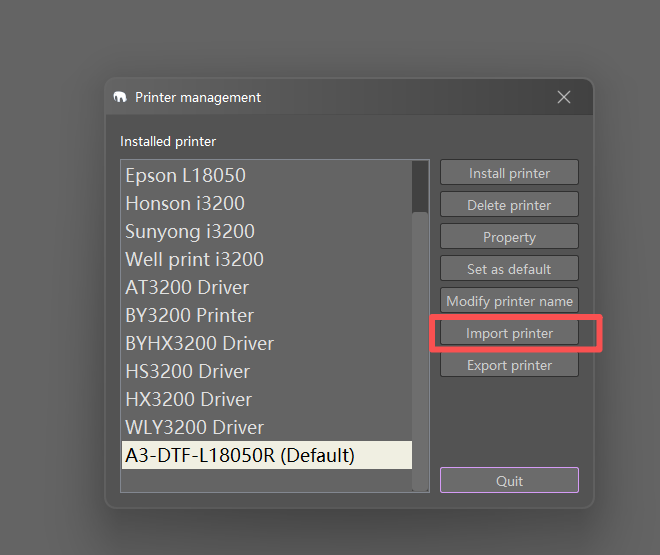Click the elephant app icon in title bar

[120, 97]
